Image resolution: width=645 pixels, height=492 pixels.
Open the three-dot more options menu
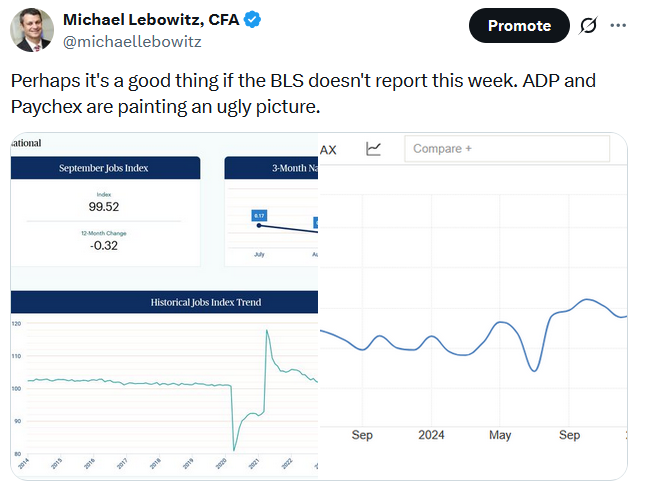pos(621,26)
